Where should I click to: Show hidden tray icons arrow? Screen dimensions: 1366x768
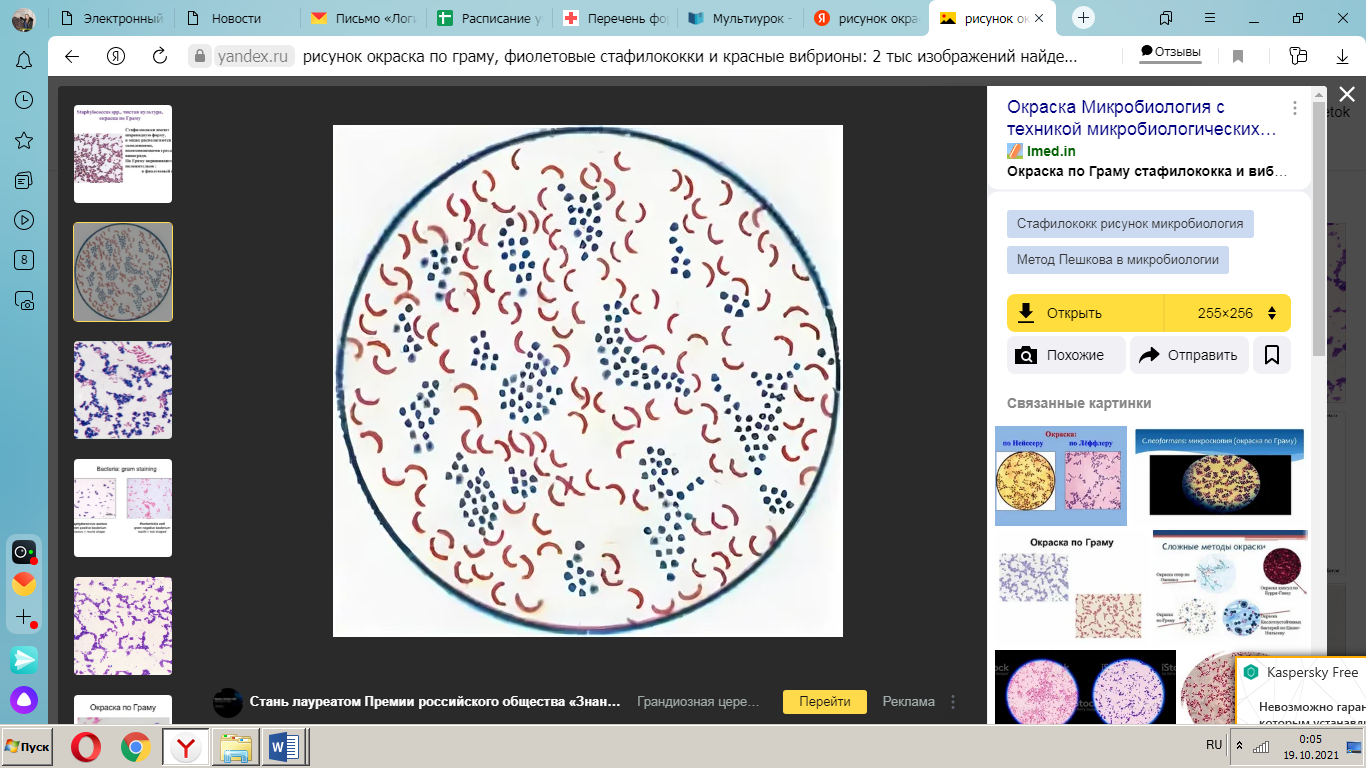1240,746
